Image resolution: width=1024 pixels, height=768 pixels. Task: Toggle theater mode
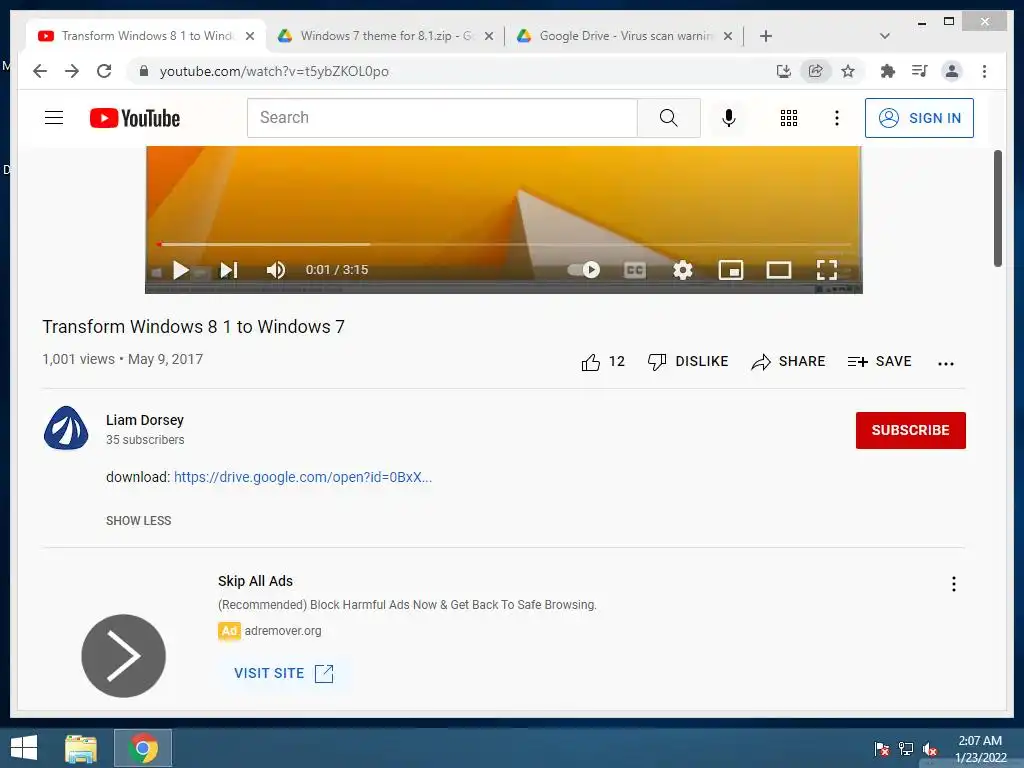(x=778, y=270)
